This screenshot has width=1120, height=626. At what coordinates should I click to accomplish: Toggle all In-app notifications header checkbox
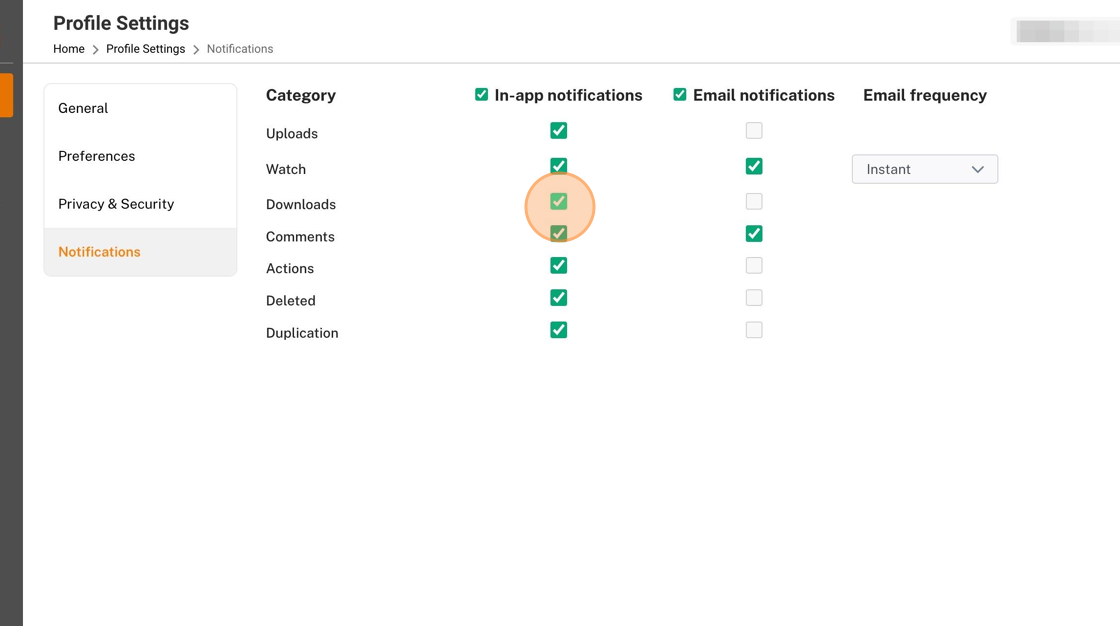point(482,95)
